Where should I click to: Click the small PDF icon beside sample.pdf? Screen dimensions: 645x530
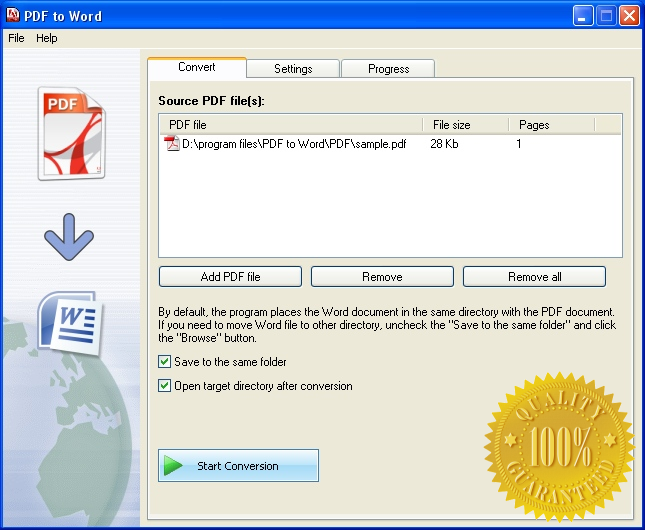(x=172, y=144)
